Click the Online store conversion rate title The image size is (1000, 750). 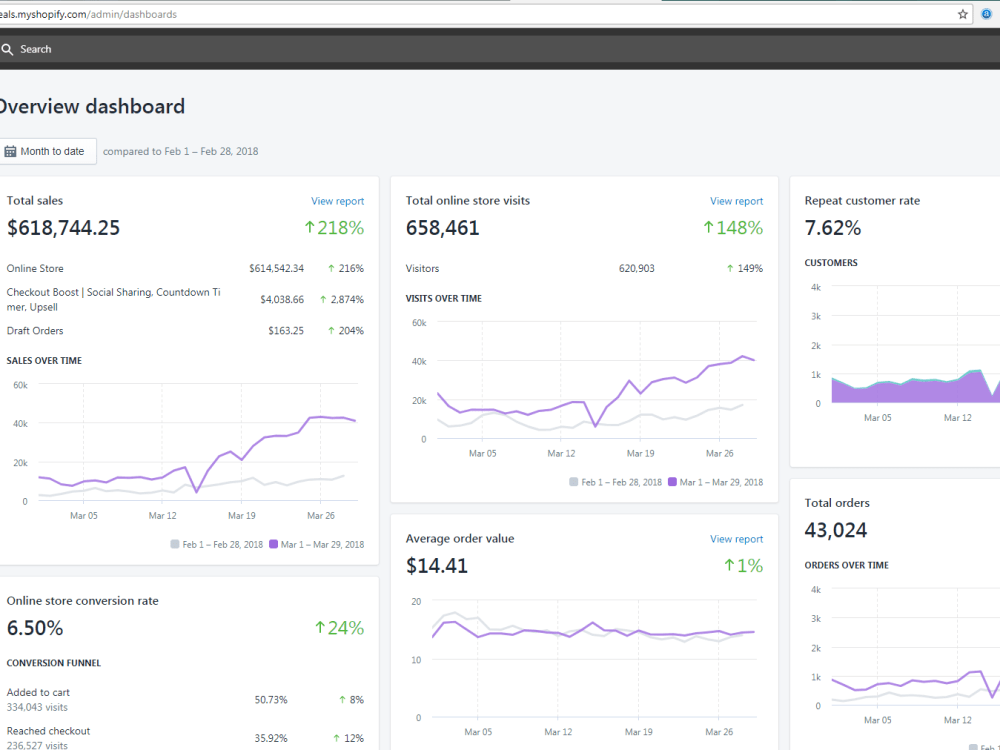(x=82, y=601)
